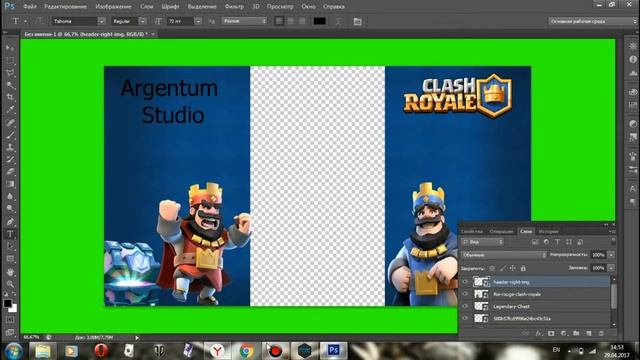640x360 pixels.
Task: Select the Path Selection tool
Action: click(x=10, y=247)
